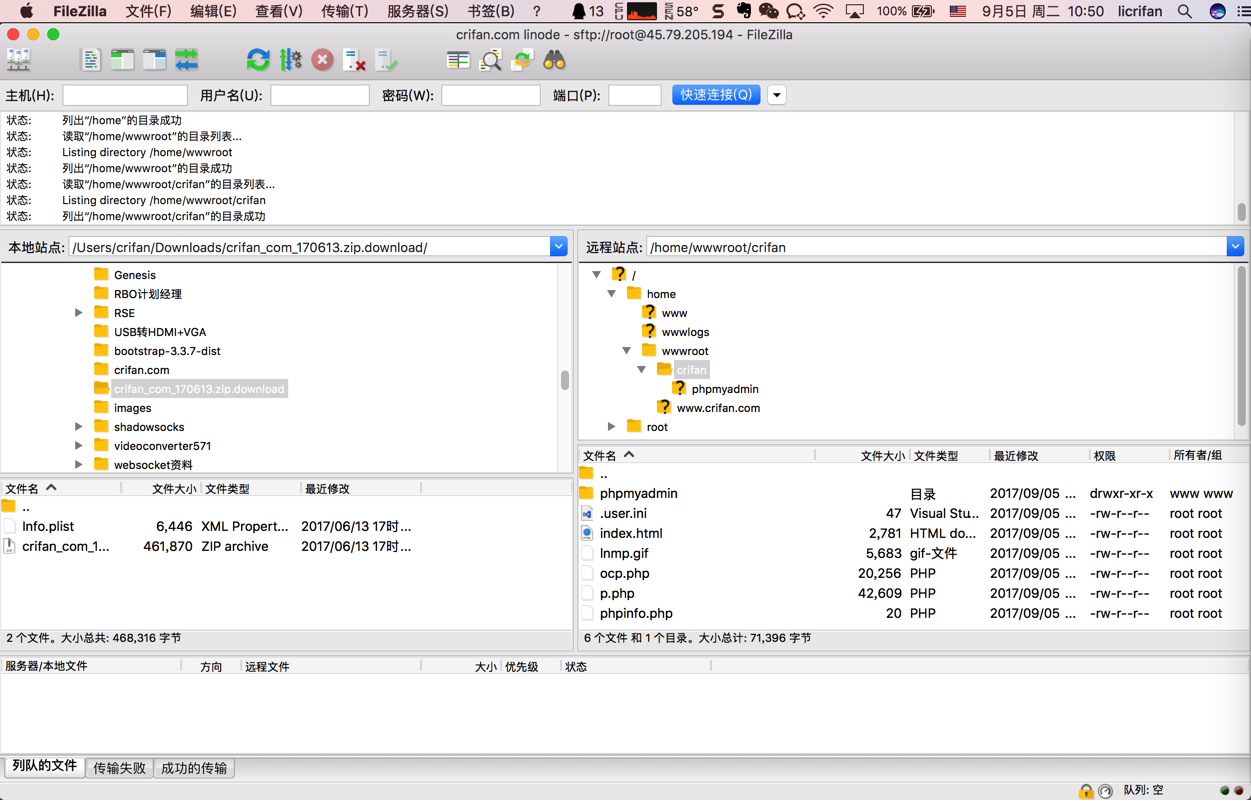The image size is (1251, 801).
Task: Open remote site path dropdown
Action: (1235, 247)
